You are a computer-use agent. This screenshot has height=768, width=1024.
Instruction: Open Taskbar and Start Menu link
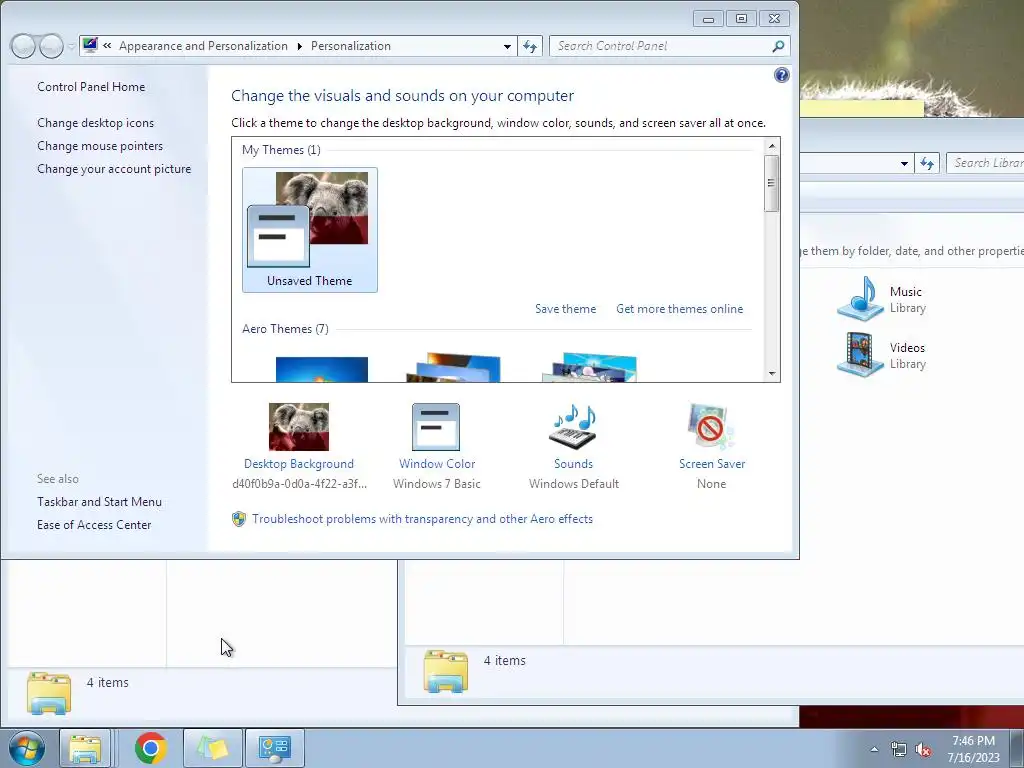(x=99, y=502)
